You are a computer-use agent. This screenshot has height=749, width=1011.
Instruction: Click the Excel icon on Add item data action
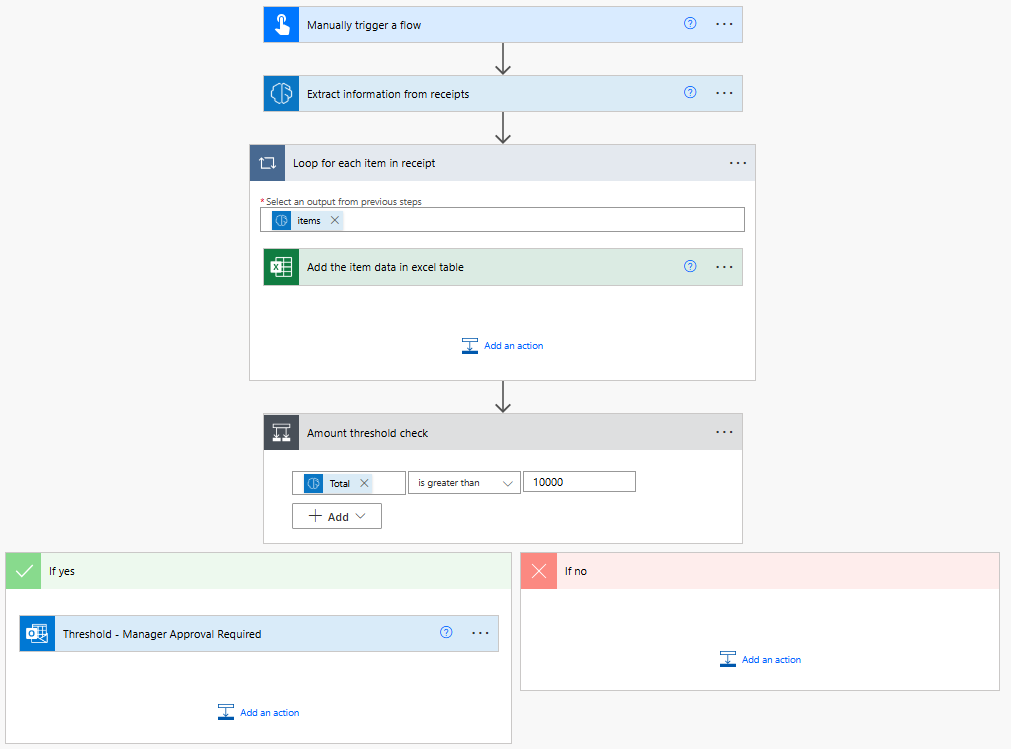[281, 267]
